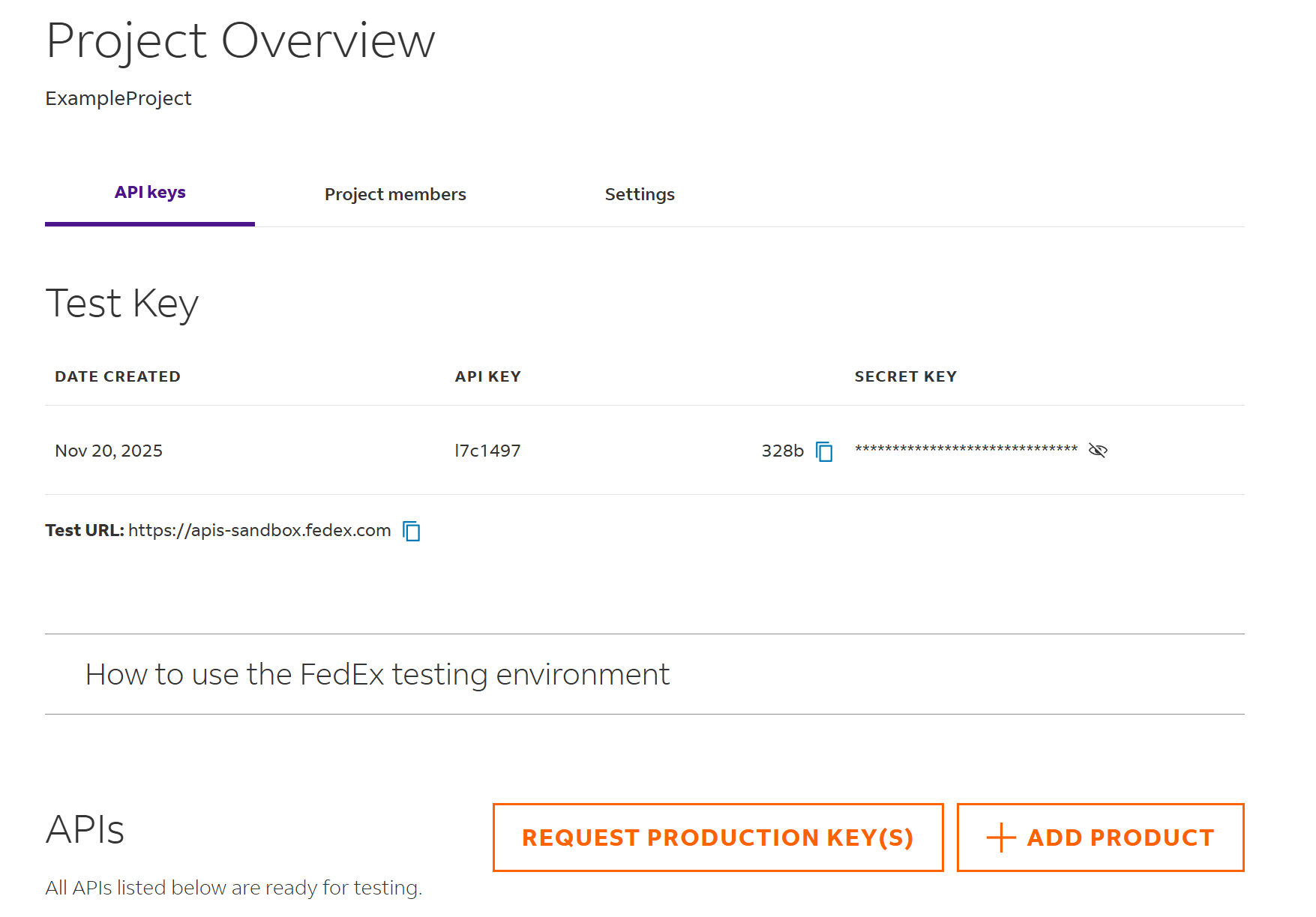
Task: Click the Test Key section heading
Action: [x=122, y=304]
